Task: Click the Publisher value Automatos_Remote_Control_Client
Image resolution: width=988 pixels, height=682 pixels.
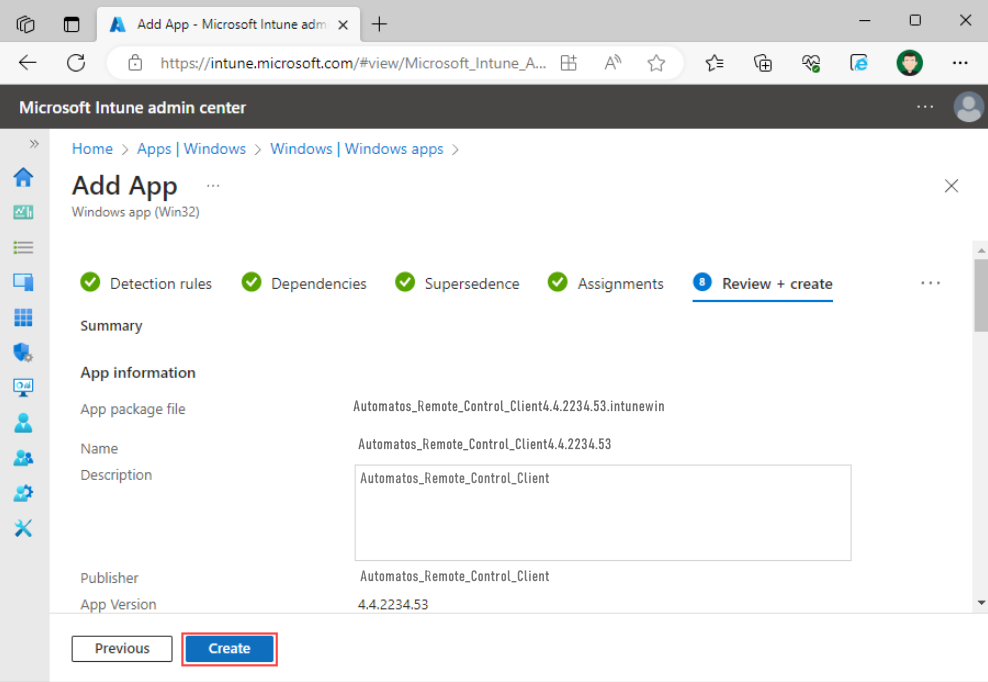Action: point(454,576)
